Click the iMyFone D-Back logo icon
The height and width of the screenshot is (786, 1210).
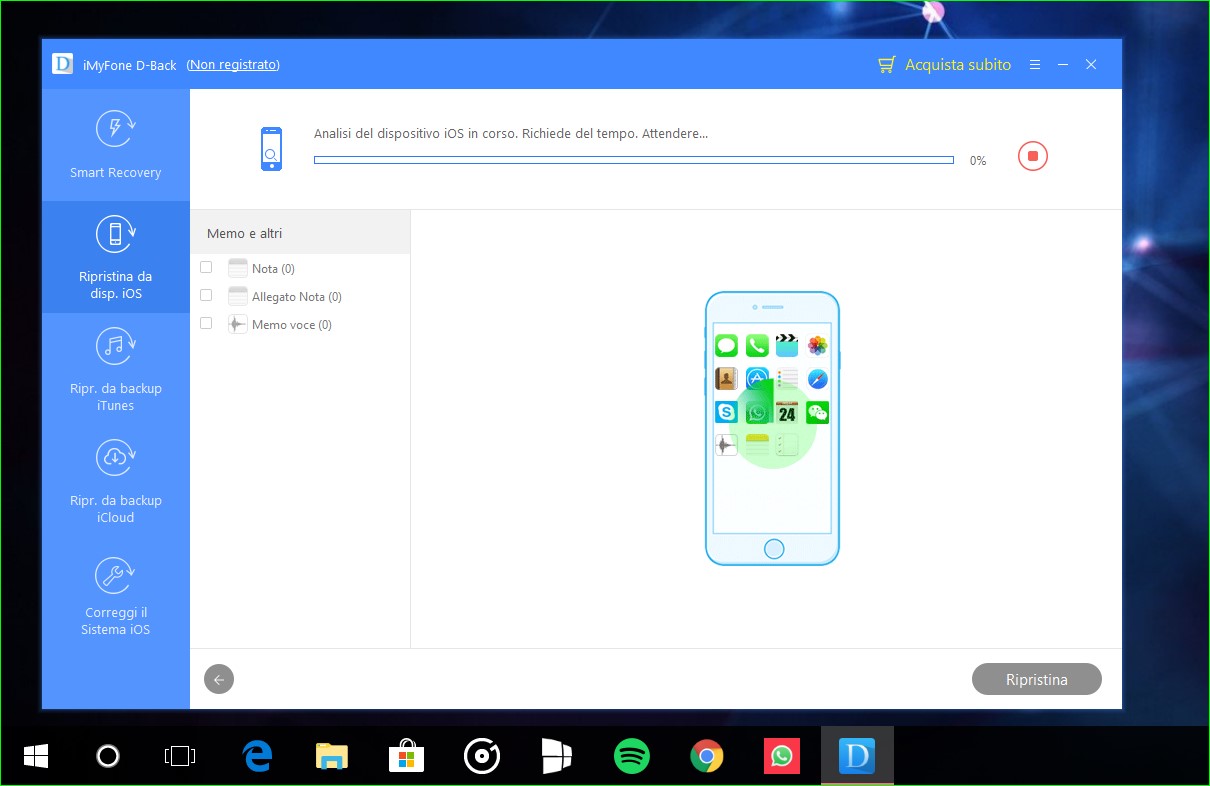click(x=63, y=64)
